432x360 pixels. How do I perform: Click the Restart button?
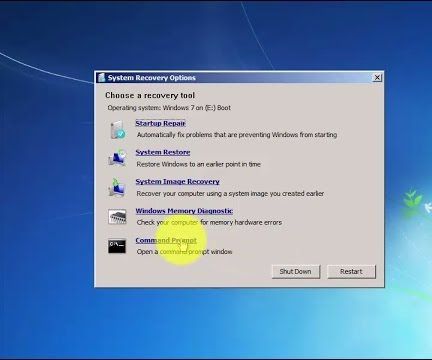[x=351, y=272]
